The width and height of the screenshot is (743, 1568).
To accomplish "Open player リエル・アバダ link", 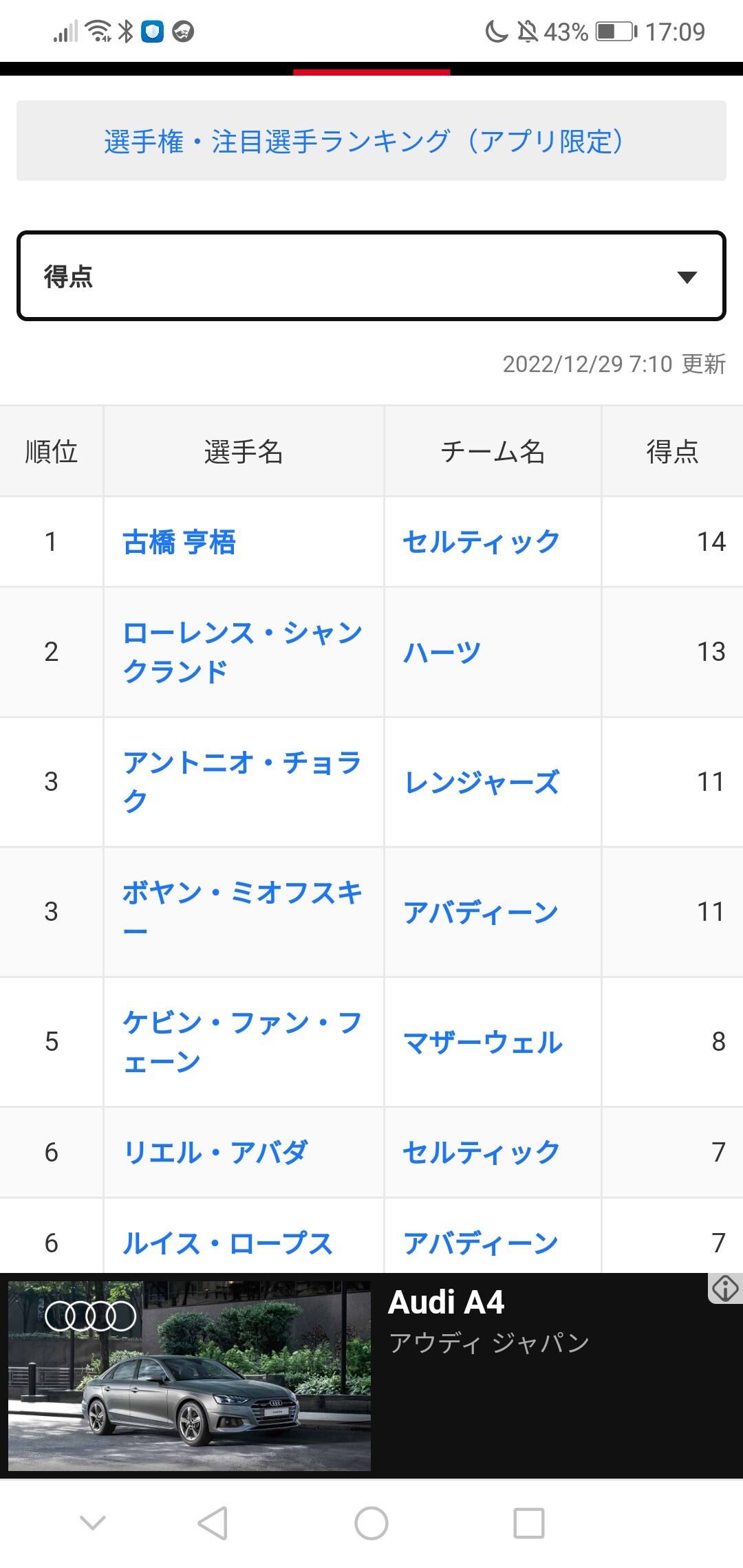I will click(215, 1153).
